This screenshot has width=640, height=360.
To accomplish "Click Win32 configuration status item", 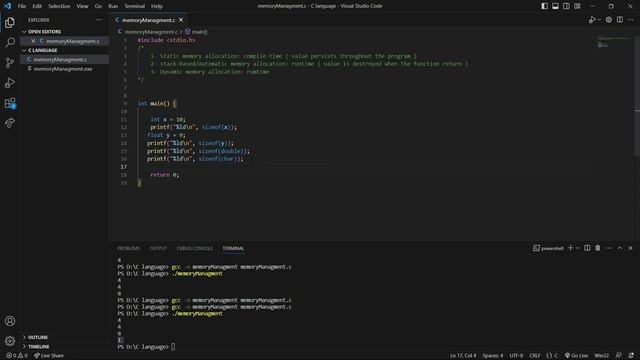I will (x=601, y=356).
